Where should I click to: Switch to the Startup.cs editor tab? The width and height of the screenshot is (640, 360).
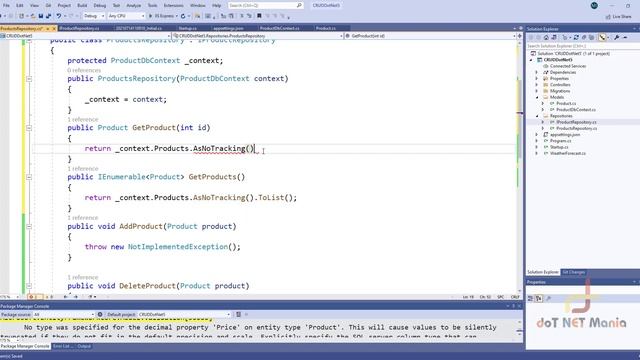point(187,28)
